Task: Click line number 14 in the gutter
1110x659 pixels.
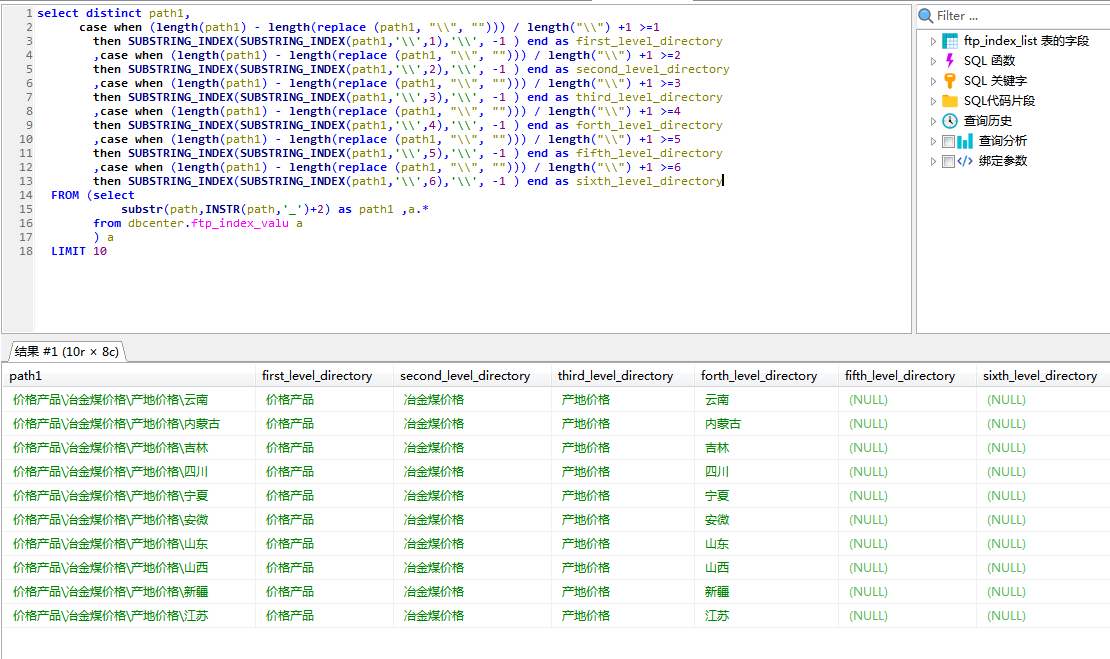Action: click(x=25, y=195)
